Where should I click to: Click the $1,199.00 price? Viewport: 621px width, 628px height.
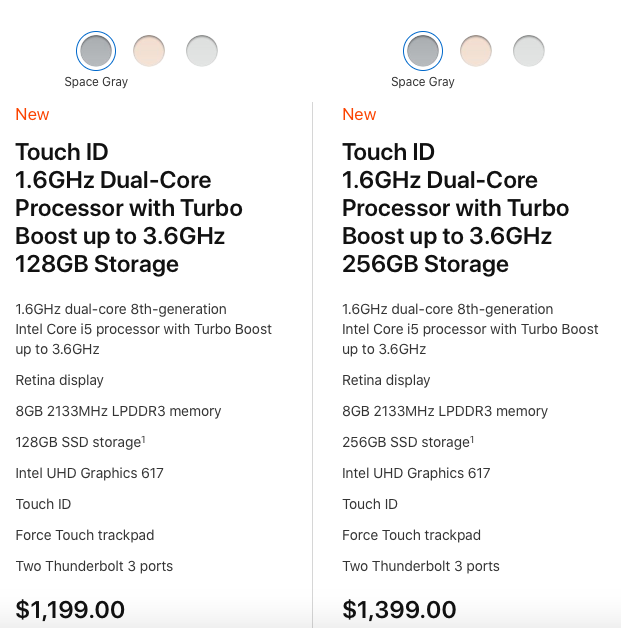70,609
